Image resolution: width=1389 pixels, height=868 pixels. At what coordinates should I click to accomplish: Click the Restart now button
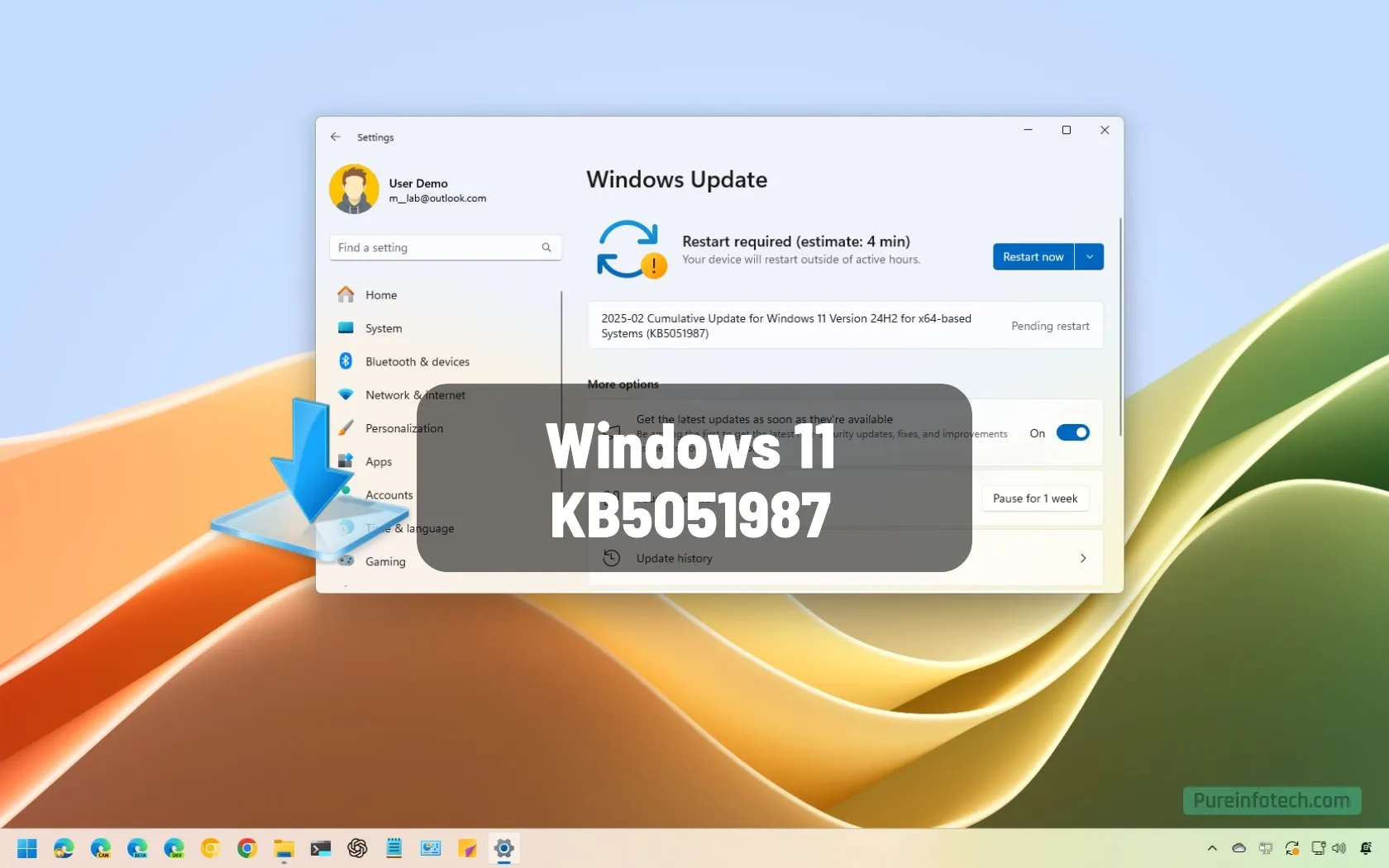(x=1033, y=257)
